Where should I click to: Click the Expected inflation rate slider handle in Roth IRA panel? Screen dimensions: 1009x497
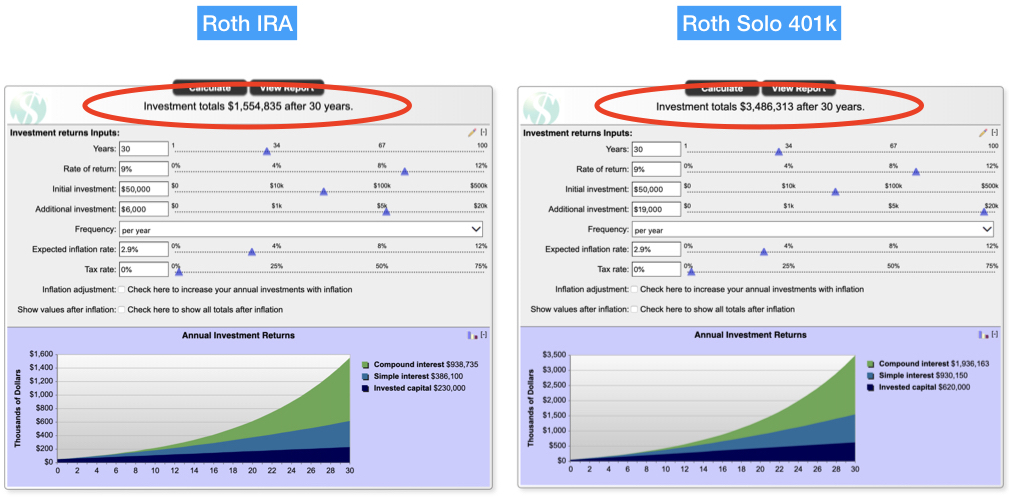pyautogui.click(x=252, y=252)
